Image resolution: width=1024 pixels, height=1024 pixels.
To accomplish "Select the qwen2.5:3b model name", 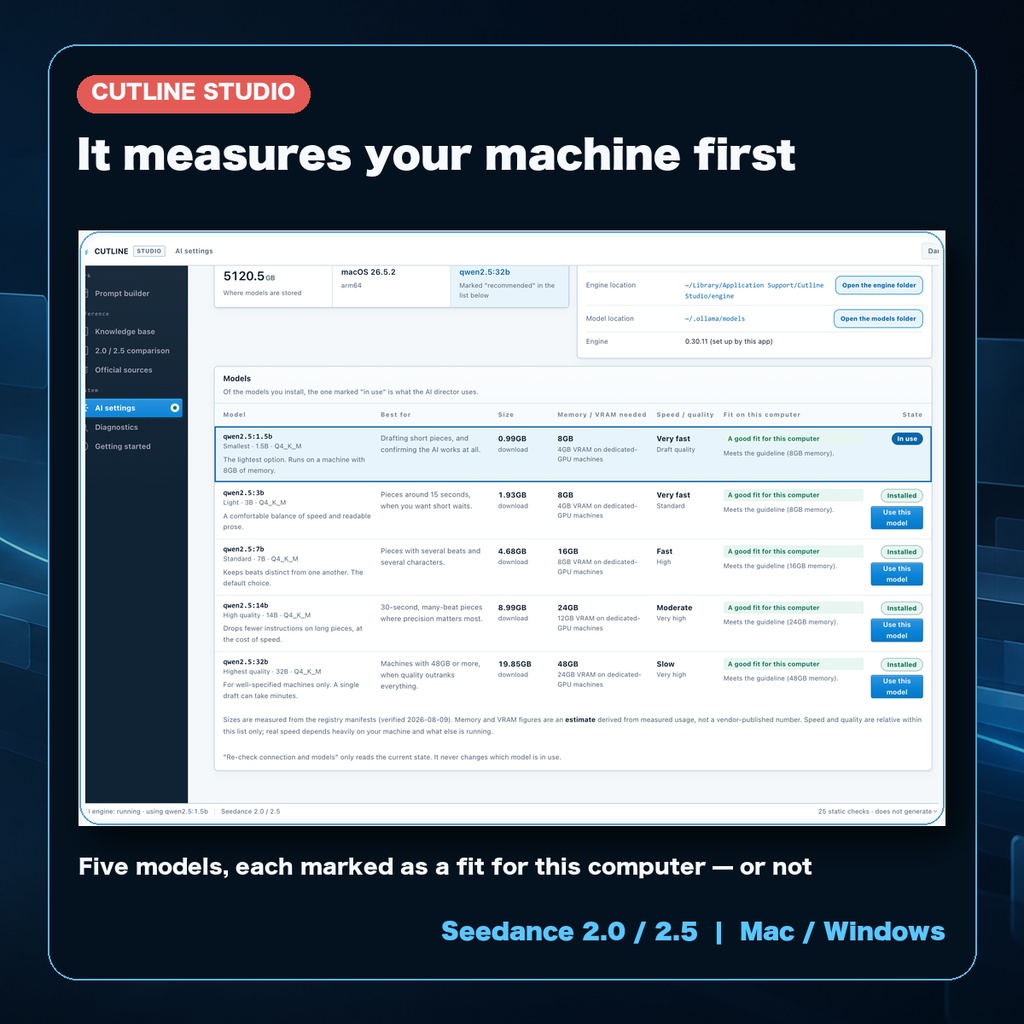I will 244,492.
